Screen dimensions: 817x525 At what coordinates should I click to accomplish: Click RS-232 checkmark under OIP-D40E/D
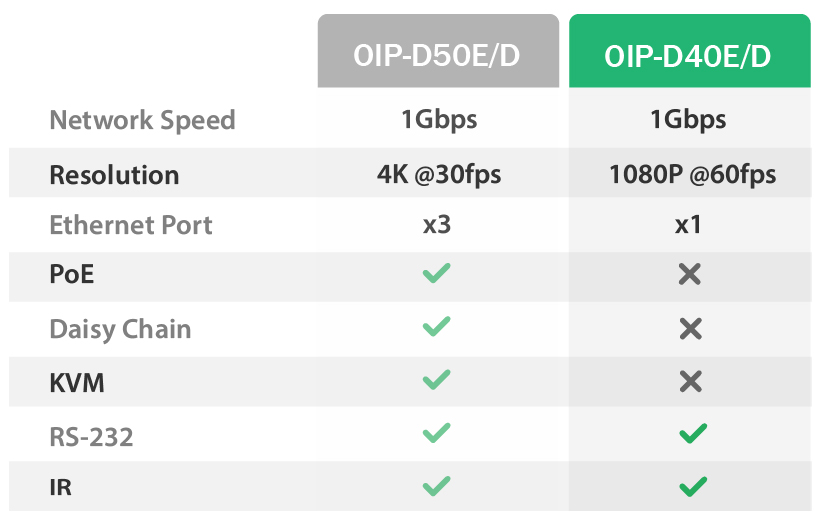[x=692, y=433]
